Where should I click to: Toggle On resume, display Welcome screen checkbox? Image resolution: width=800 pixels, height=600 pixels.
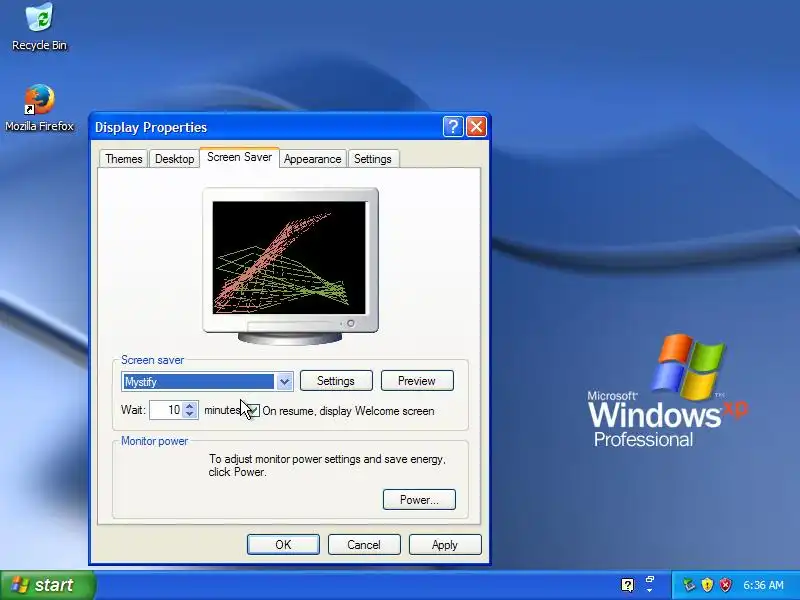pos(253,411)
